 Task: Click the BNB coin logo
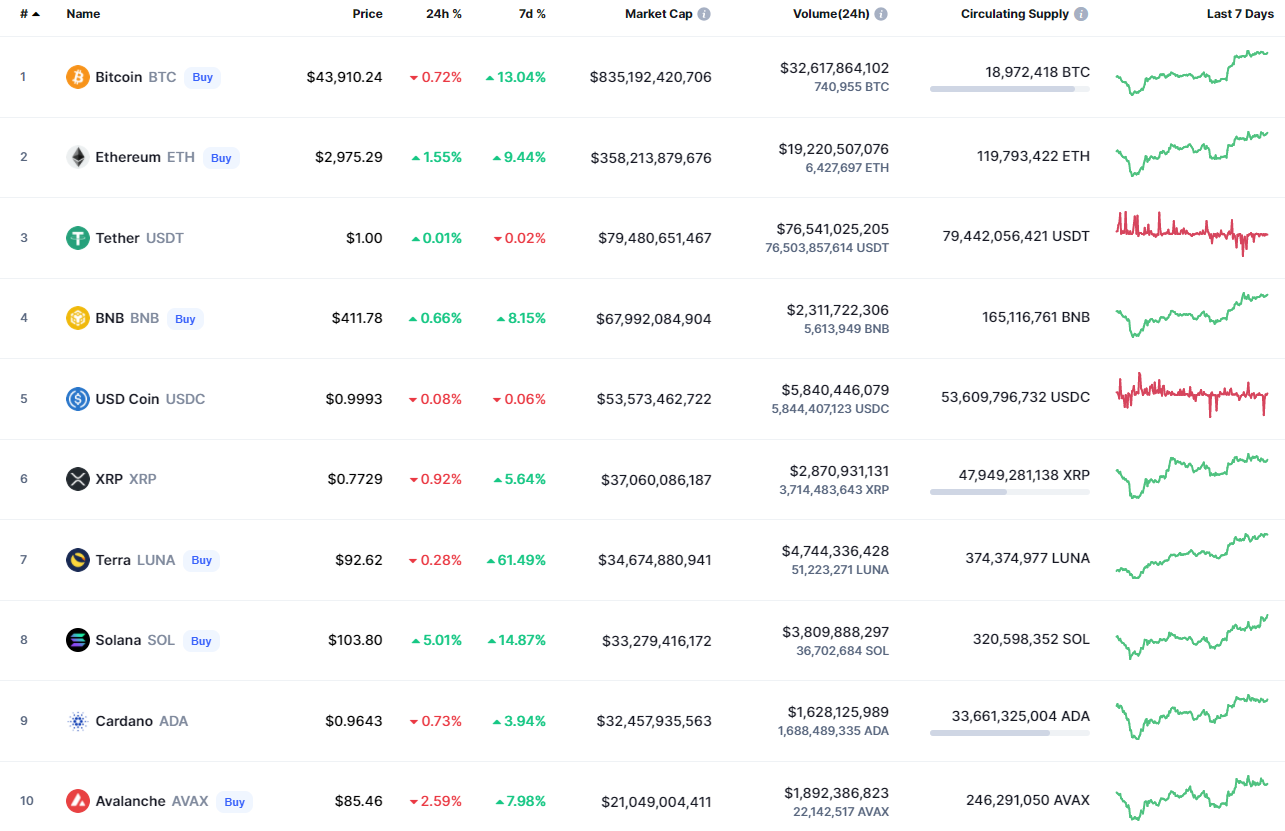[x=78, y=318]
